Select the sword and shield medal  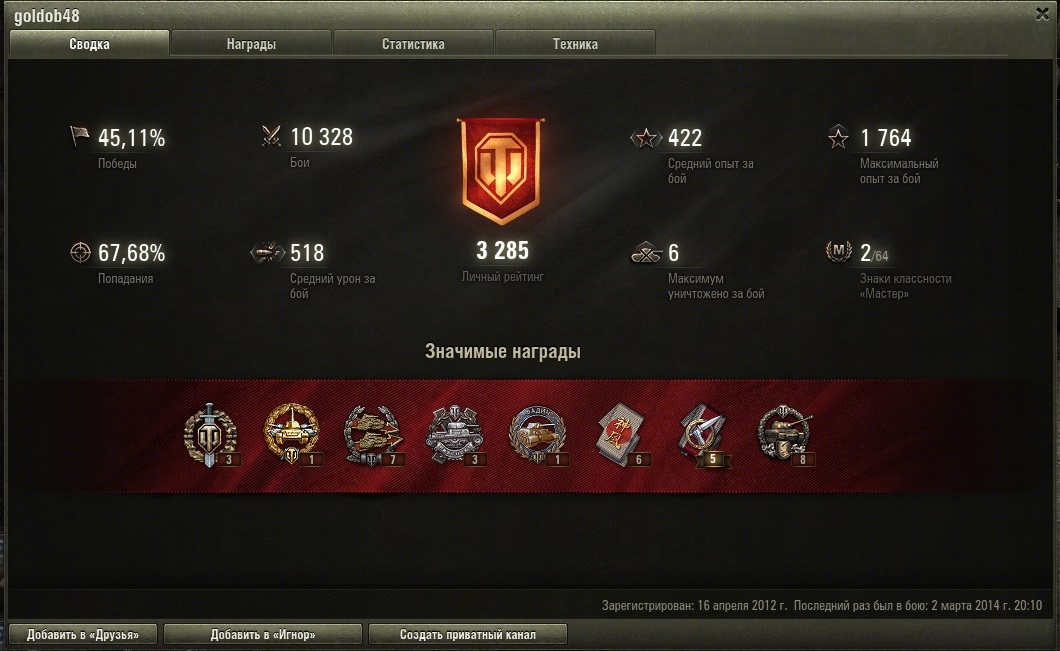tap(211, 435)
